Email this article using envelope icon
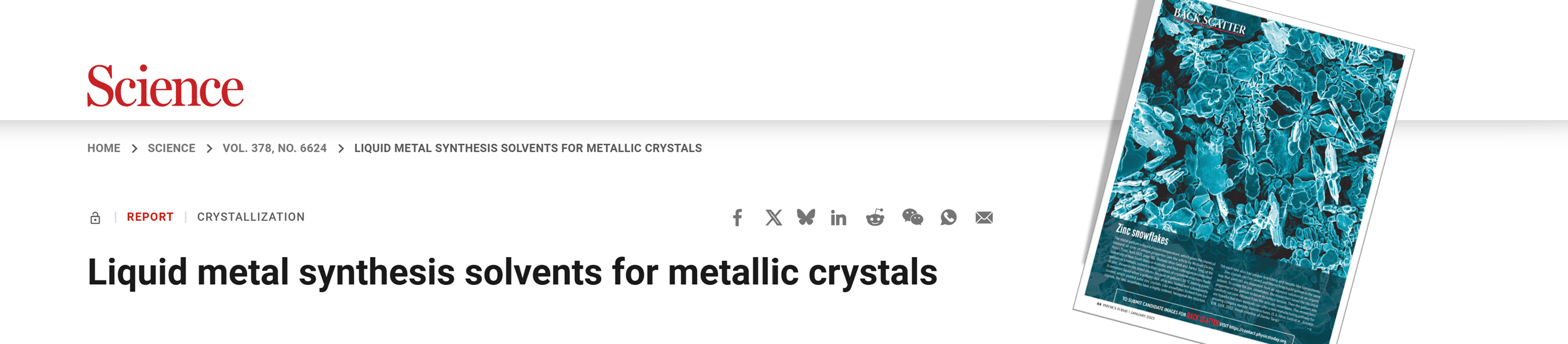The width and height of the screenshot is (1568, 344). coord(984,217)
